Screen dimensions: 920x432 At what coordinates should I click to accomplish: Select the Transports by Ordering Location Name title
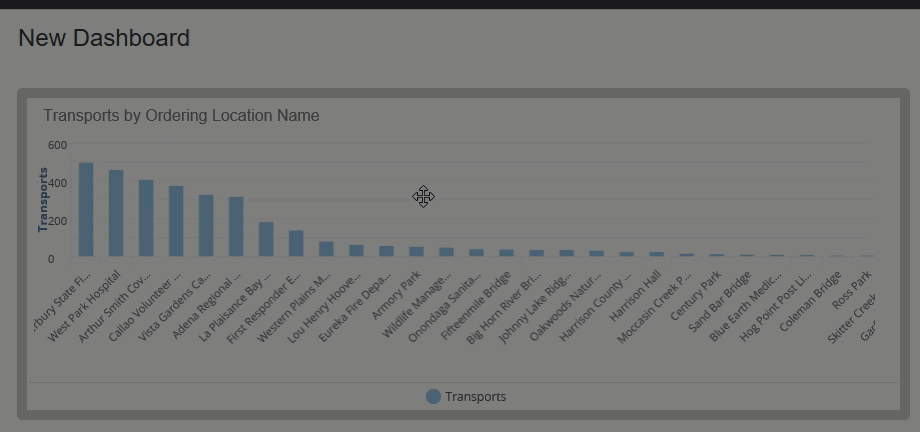click(x=181, y=116)
